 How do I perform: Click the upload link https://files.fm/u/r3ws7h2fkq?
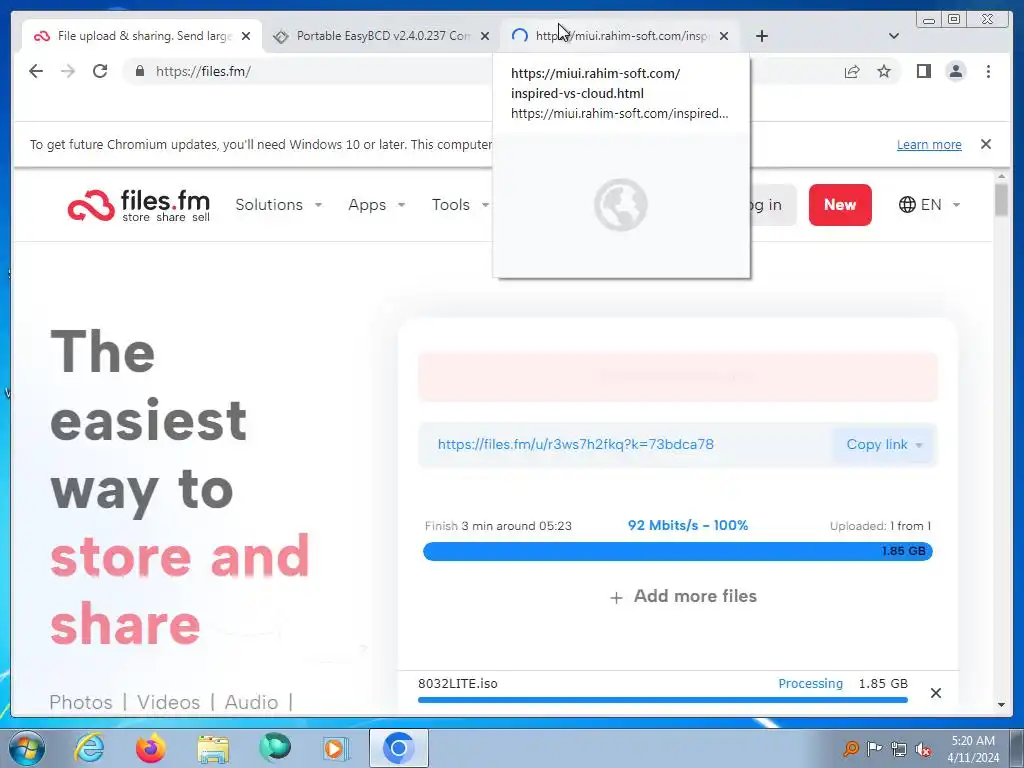[575, 444]
